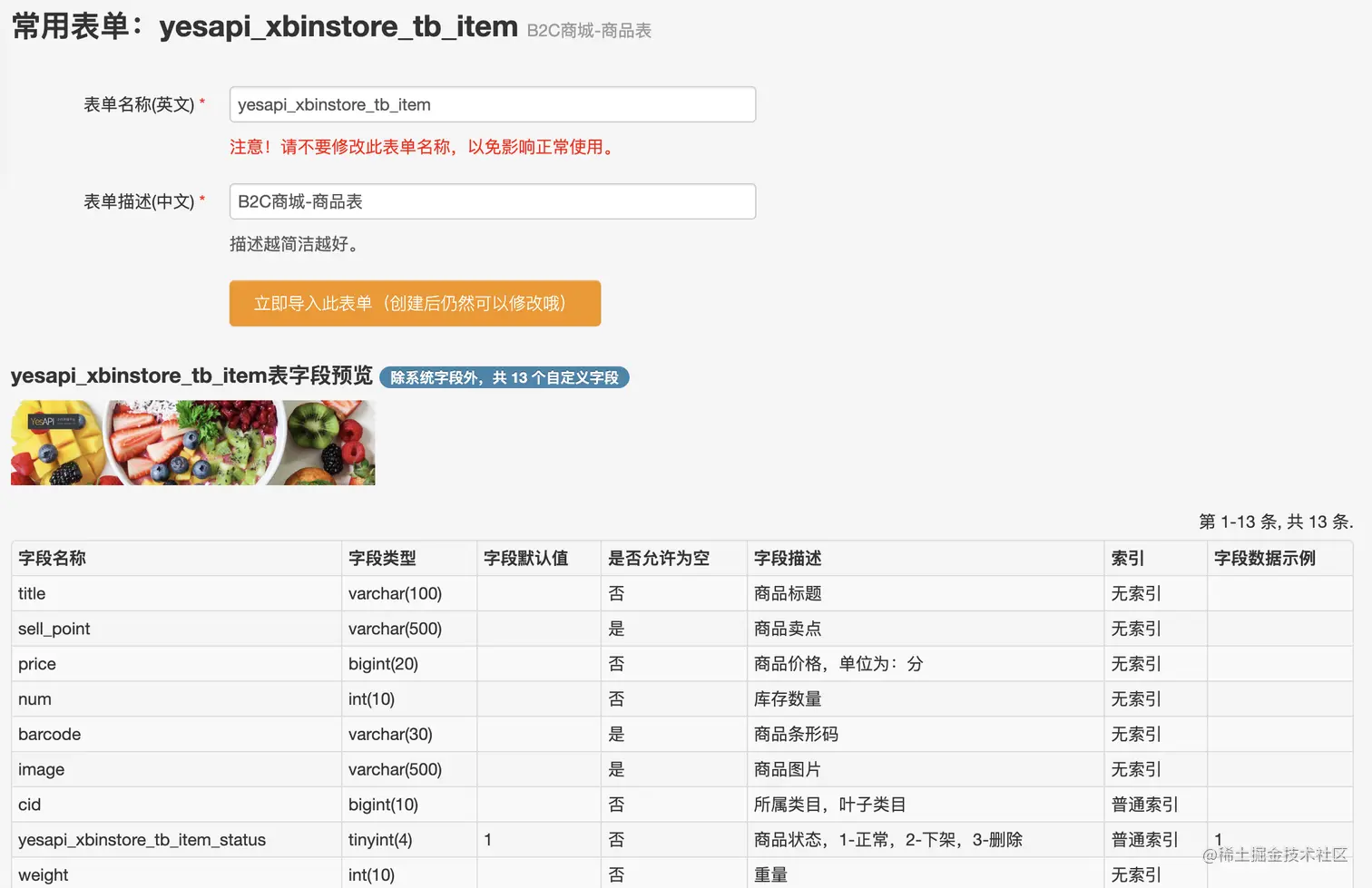This screenshot has width=1372, height=888.
Task: Click the Chinese form description input field
Action: pyautogui.click(x=492, y=201)
